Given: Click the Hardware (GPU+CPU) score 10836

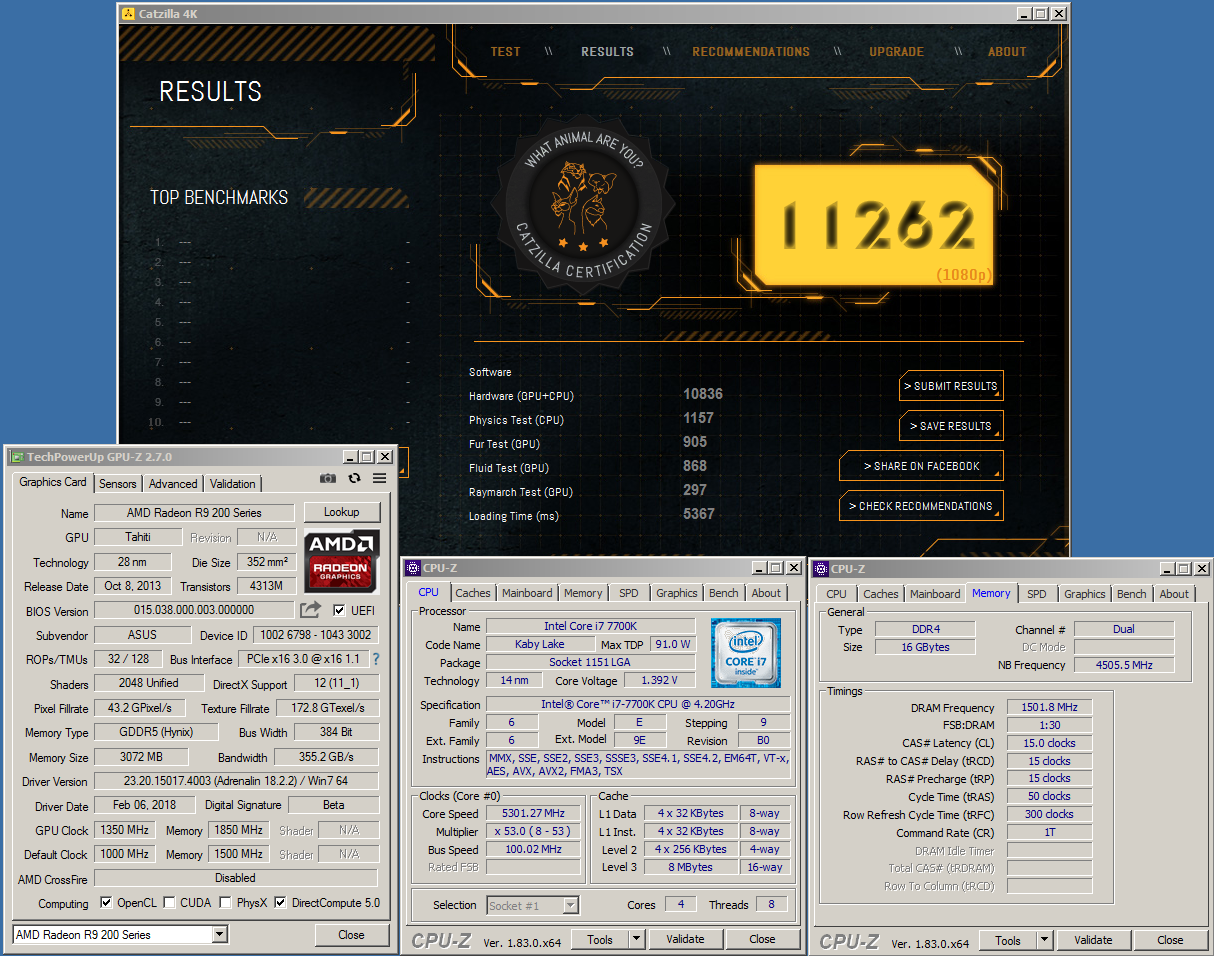Looking at the screenshot, I should [703, 394].
